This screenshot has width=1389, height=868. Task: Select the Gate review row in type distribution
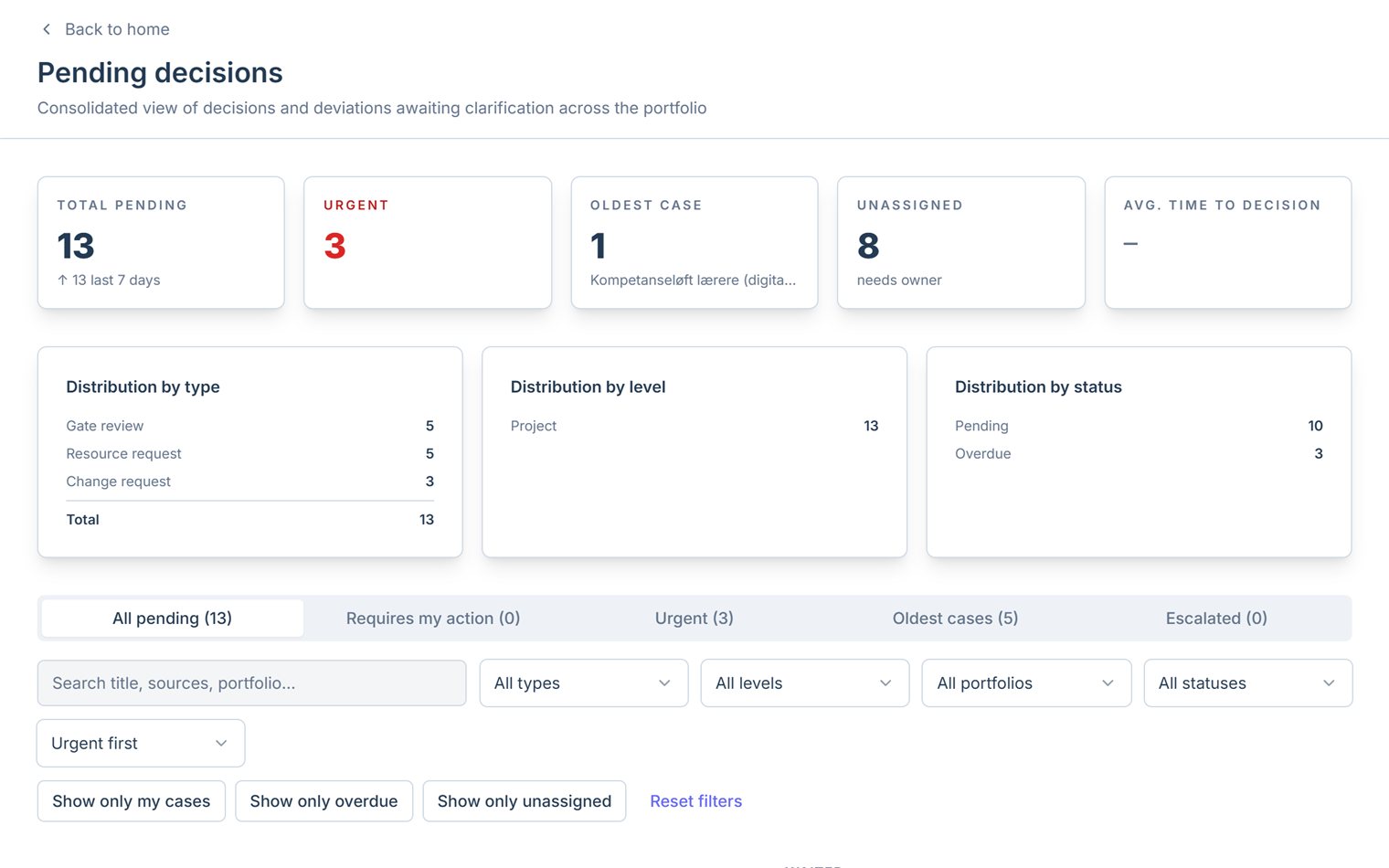tap(249, 426)
